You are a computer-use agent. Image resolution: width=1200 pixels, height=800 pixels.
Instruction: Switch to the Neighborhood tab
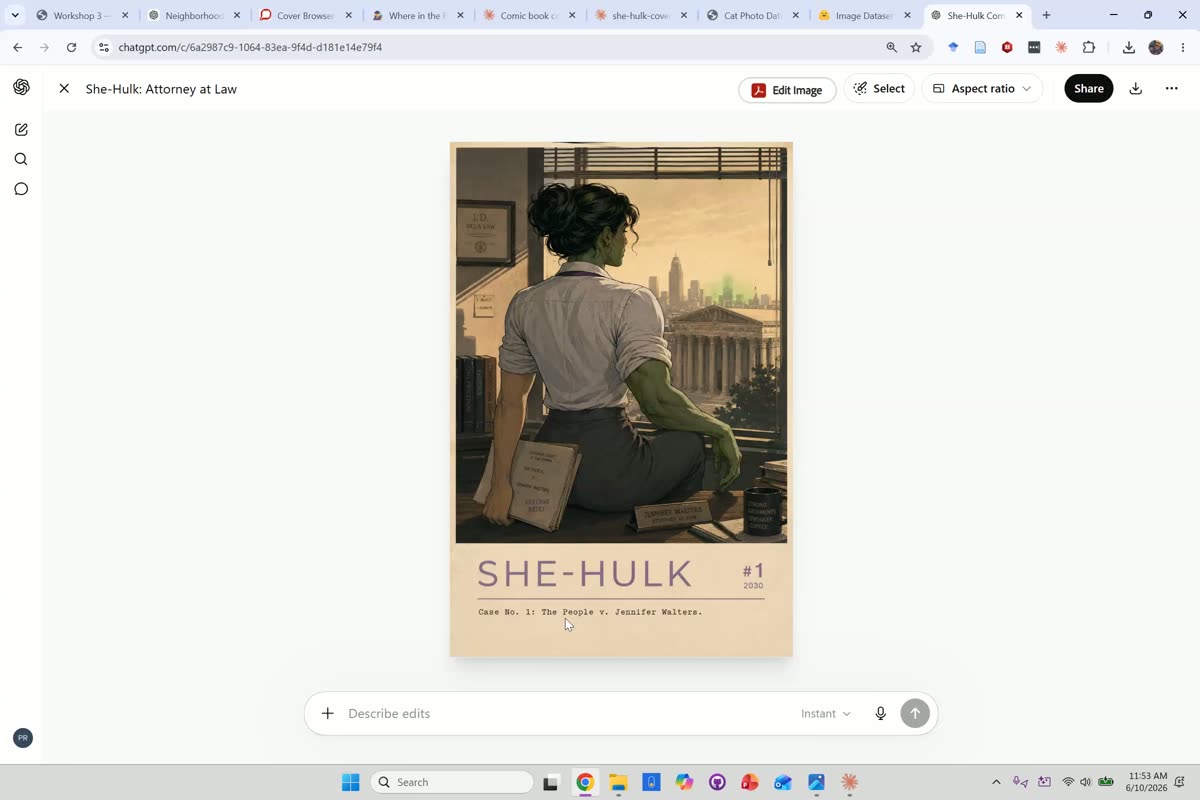click(x=193, y=15)
